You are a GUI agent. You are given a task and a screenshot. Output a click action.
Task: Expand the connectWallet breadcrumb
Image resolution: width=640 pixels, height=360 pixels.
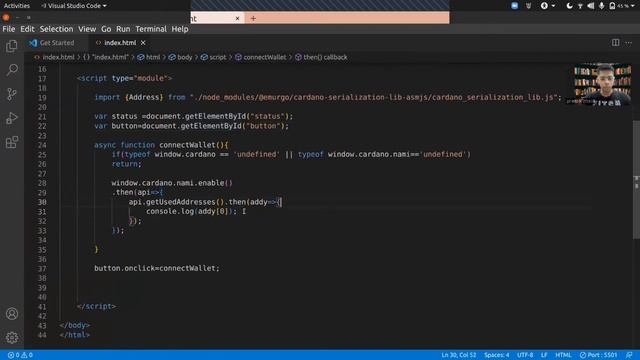[x=260, y=57]
